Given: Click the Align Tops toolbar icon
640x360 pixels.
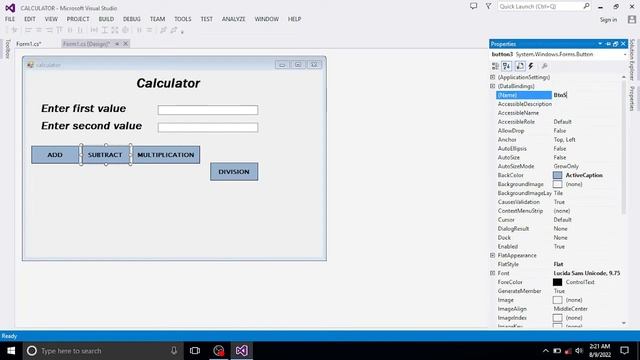Looking at the screenshot, I should click(x=60, y=30).
